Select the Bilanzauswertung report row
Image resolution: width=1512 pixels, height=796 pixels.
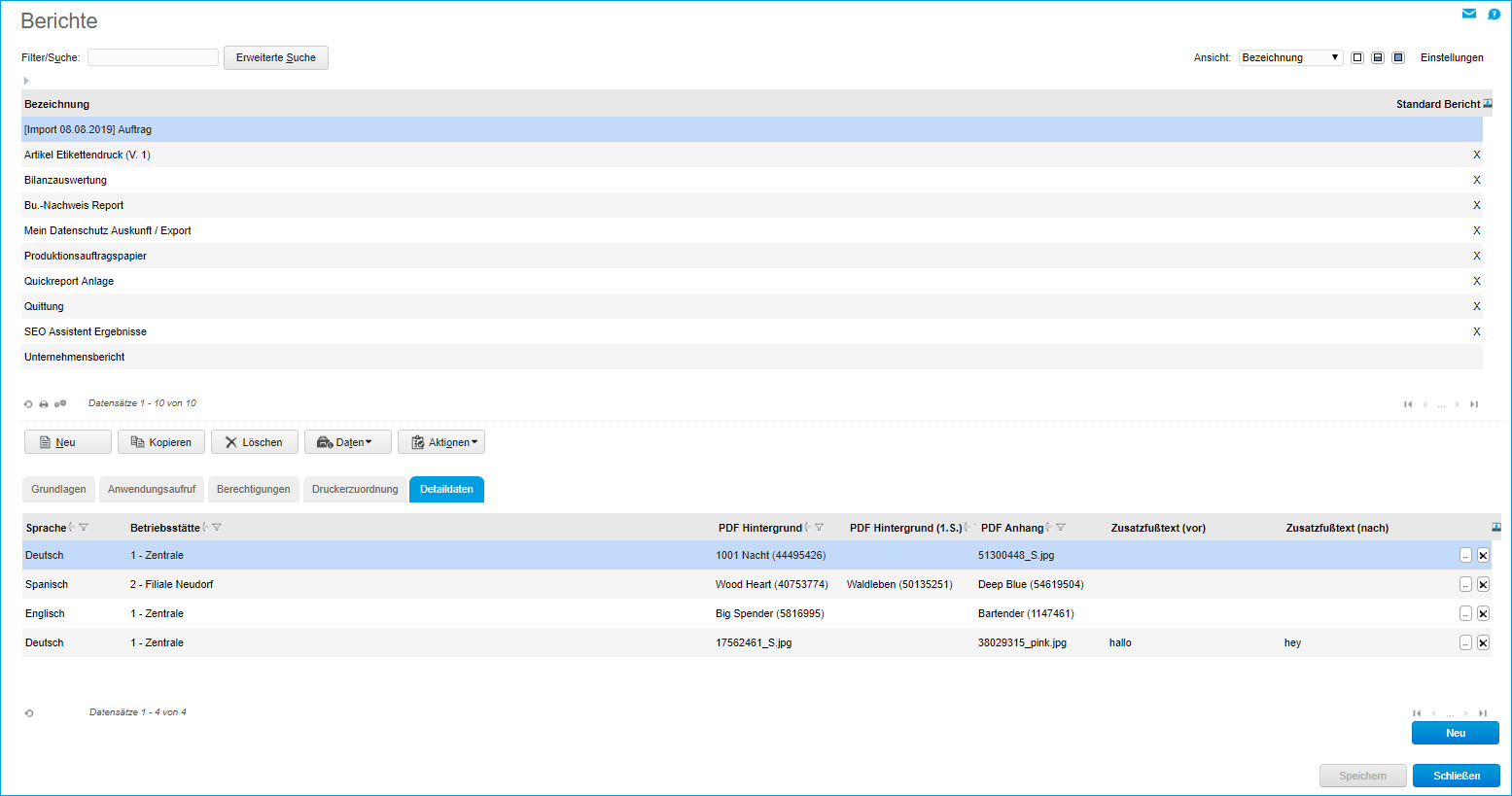[x=752, y=180]
